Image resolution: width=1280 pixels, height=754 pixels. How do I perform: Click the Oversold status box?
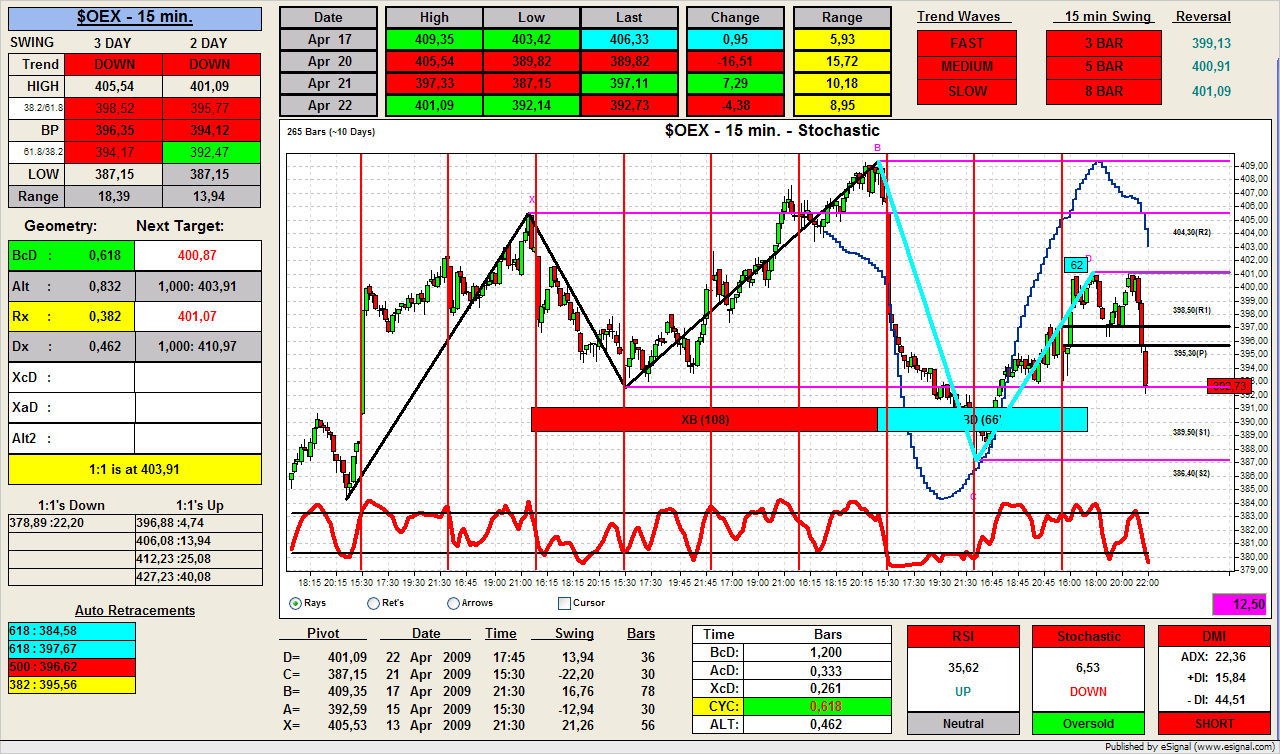pyautogui.click(x=1089, y=723)
